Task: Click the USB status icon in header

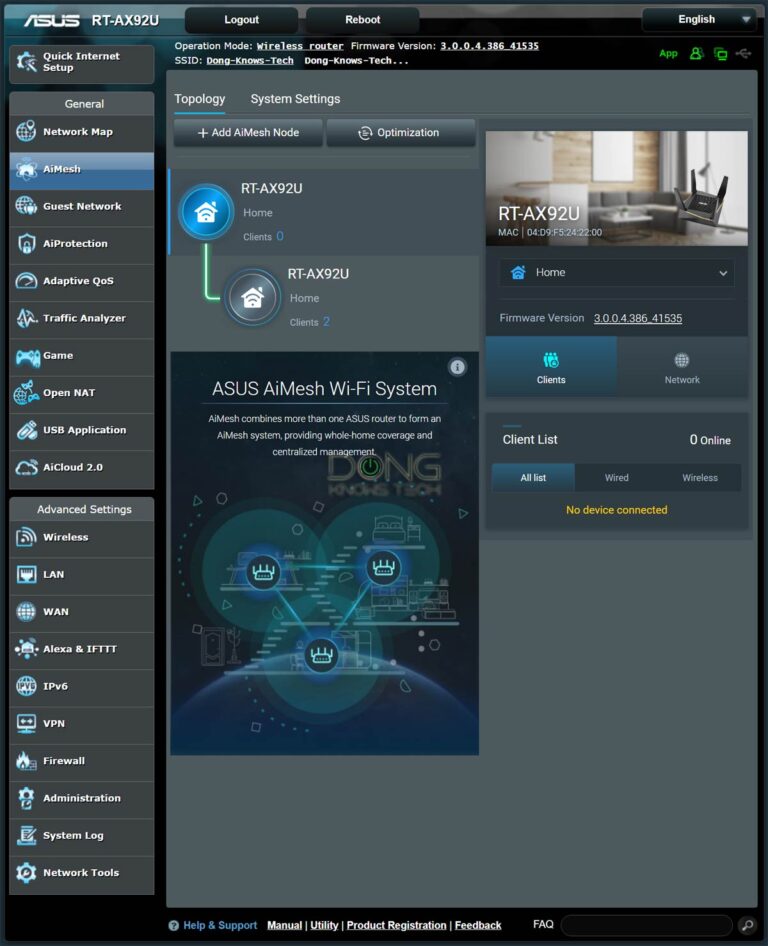Action: pyautogui.click(x=743, y=53)
